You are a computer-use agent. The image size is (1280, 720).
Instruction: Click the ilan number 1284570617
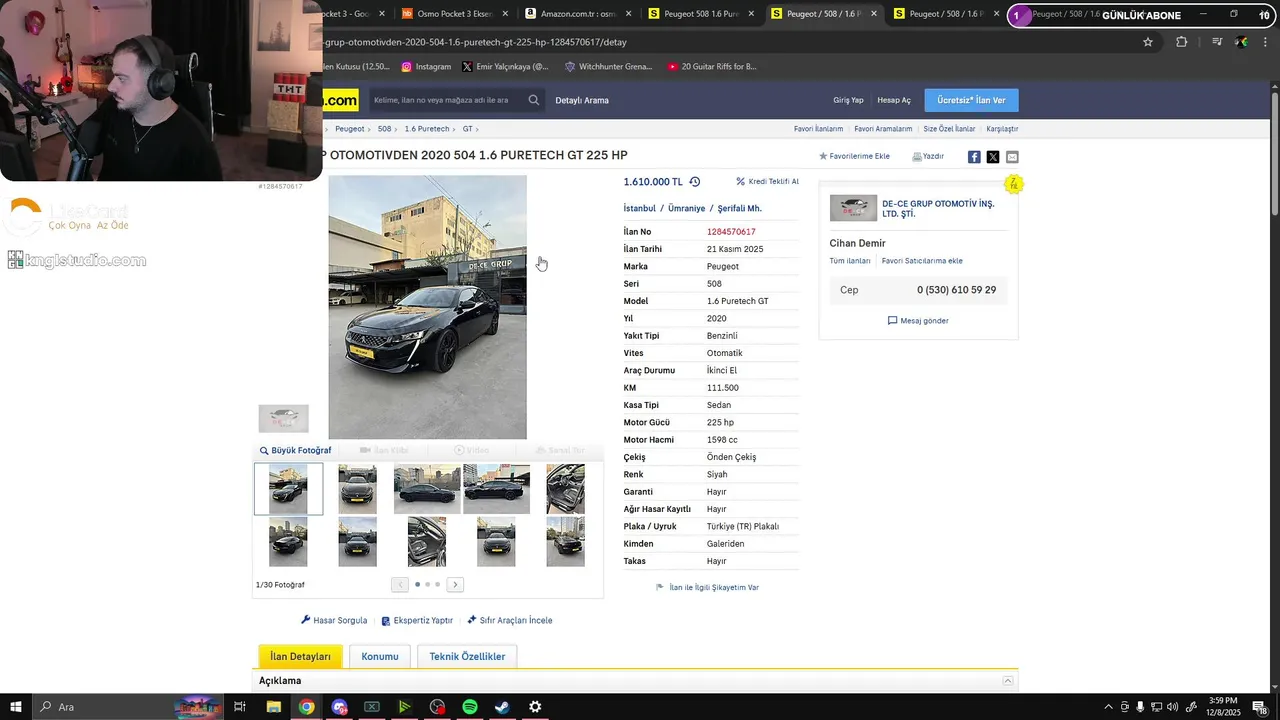[731, 232]
